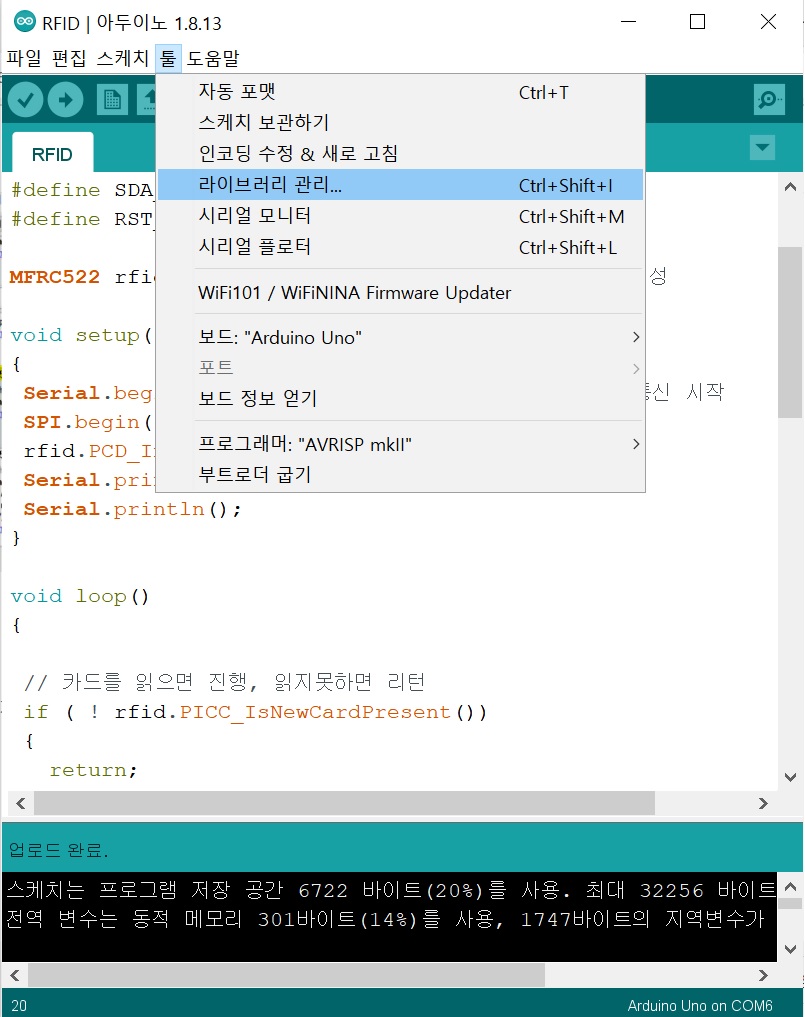Click editor vertical scrollbar down arrow
The height and width of the screenshot is (1017, 805).
pyautogui.click(x=790, y=777)
